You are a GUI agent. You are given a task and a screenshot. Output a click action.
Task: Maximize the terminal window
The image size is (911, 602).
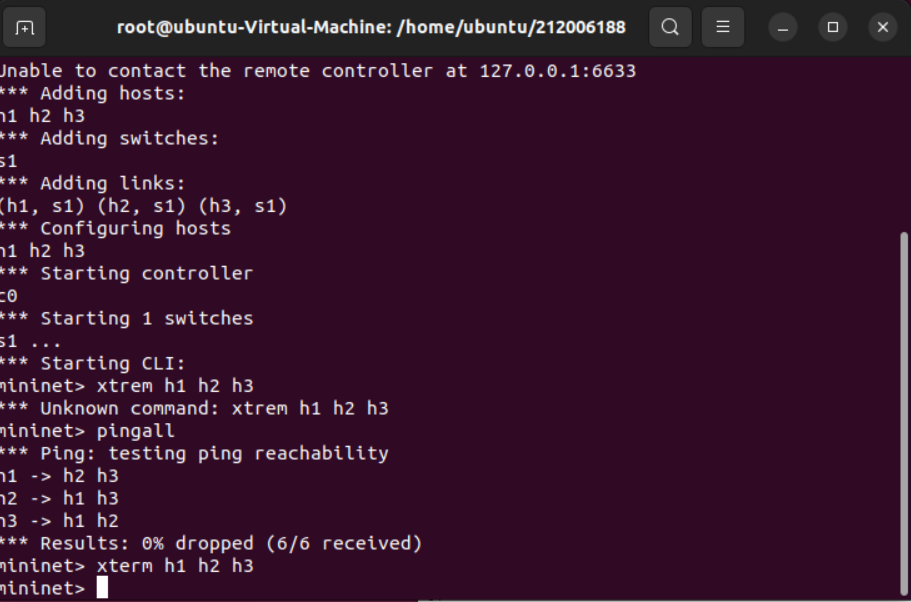[x=833, y=27]
